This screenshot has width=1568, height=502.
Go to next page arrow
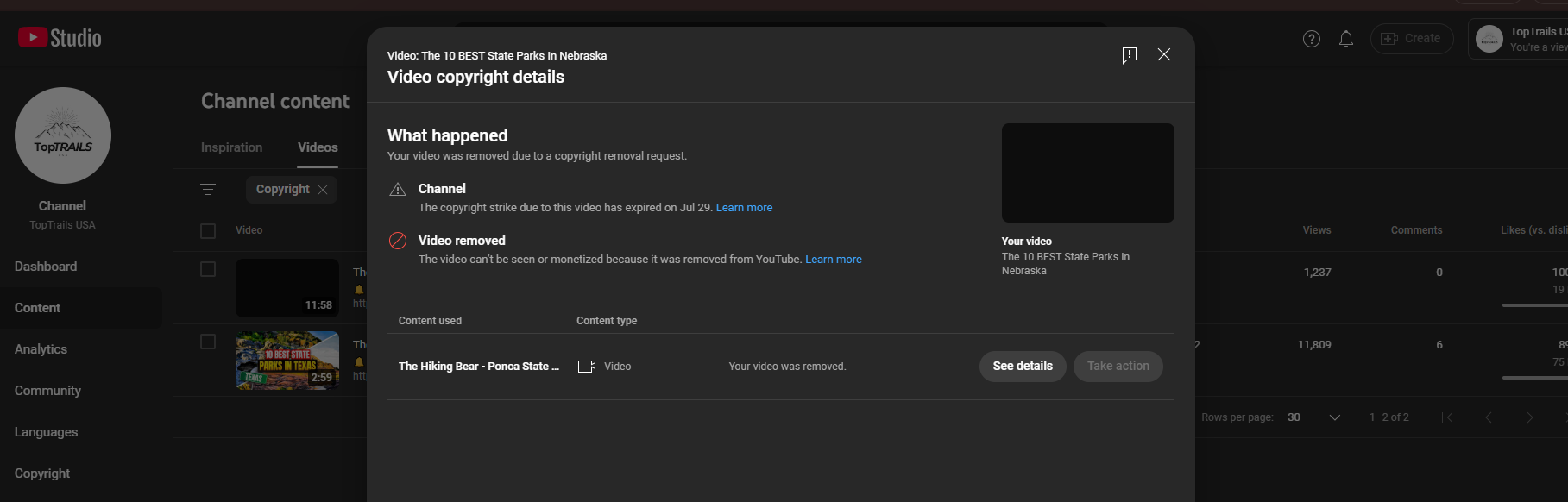[x=1530, y=417]
